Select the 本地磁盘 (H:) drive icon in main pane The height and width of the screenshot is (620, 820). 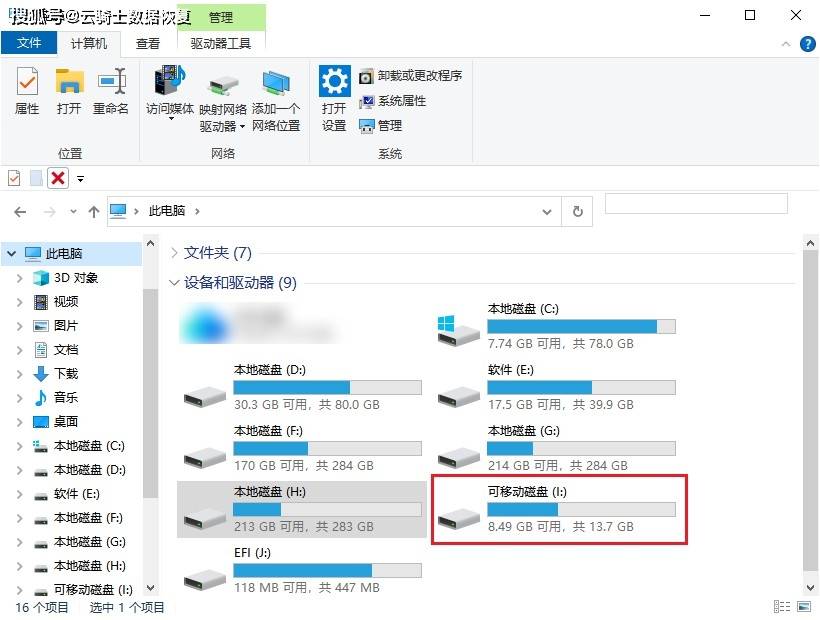pos(205,519)
